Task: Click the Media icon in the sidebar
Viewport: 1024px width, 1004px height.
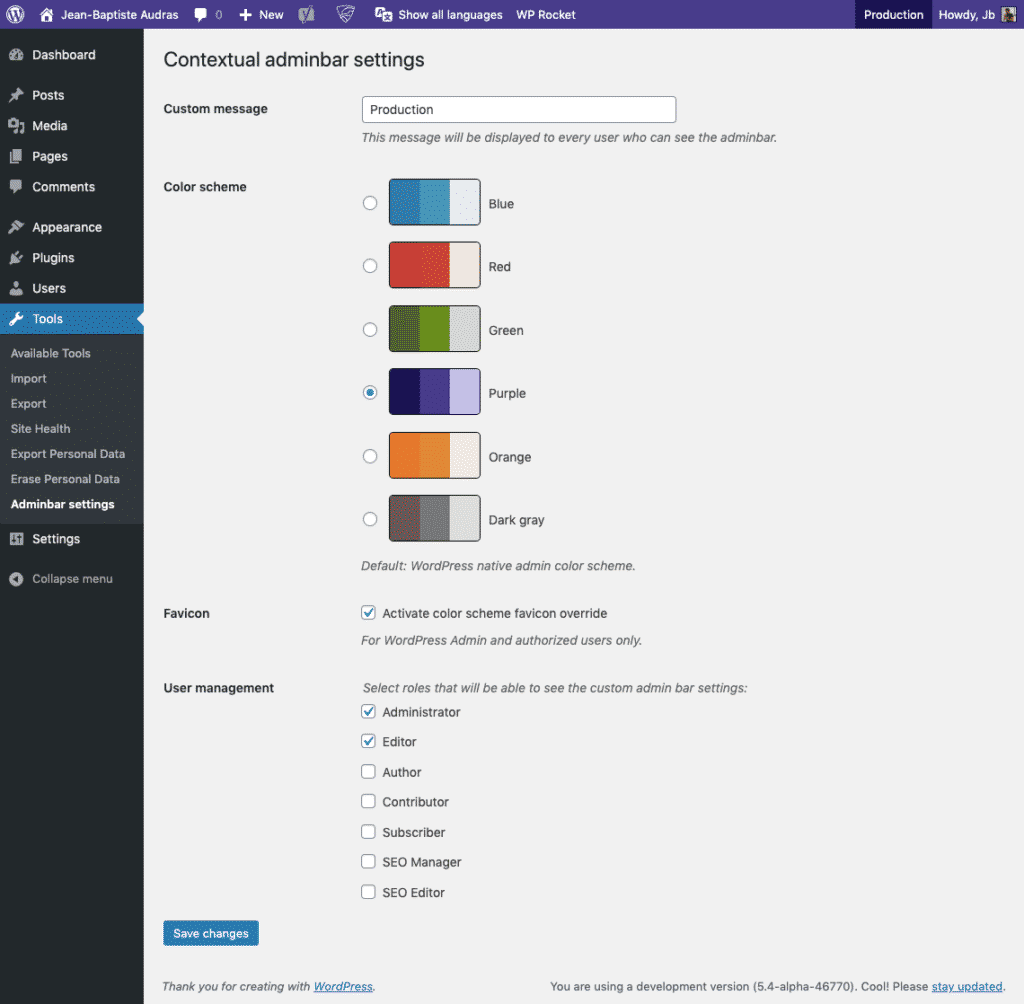Action: tap(16, 126)
